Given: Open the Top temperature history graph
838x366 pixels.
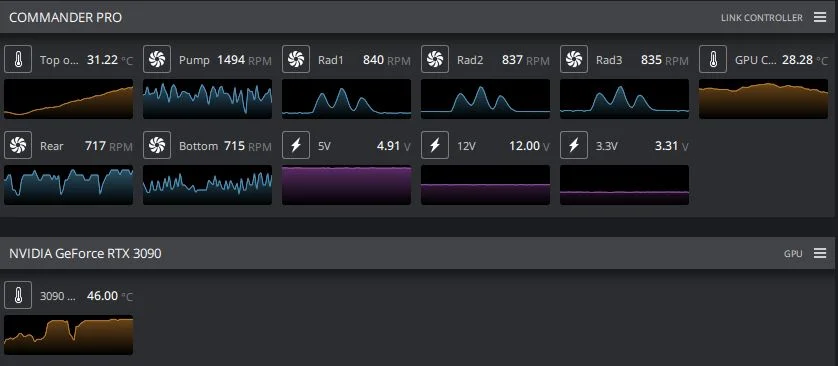Looking at the screenshot, I should (x=68, y=99).
